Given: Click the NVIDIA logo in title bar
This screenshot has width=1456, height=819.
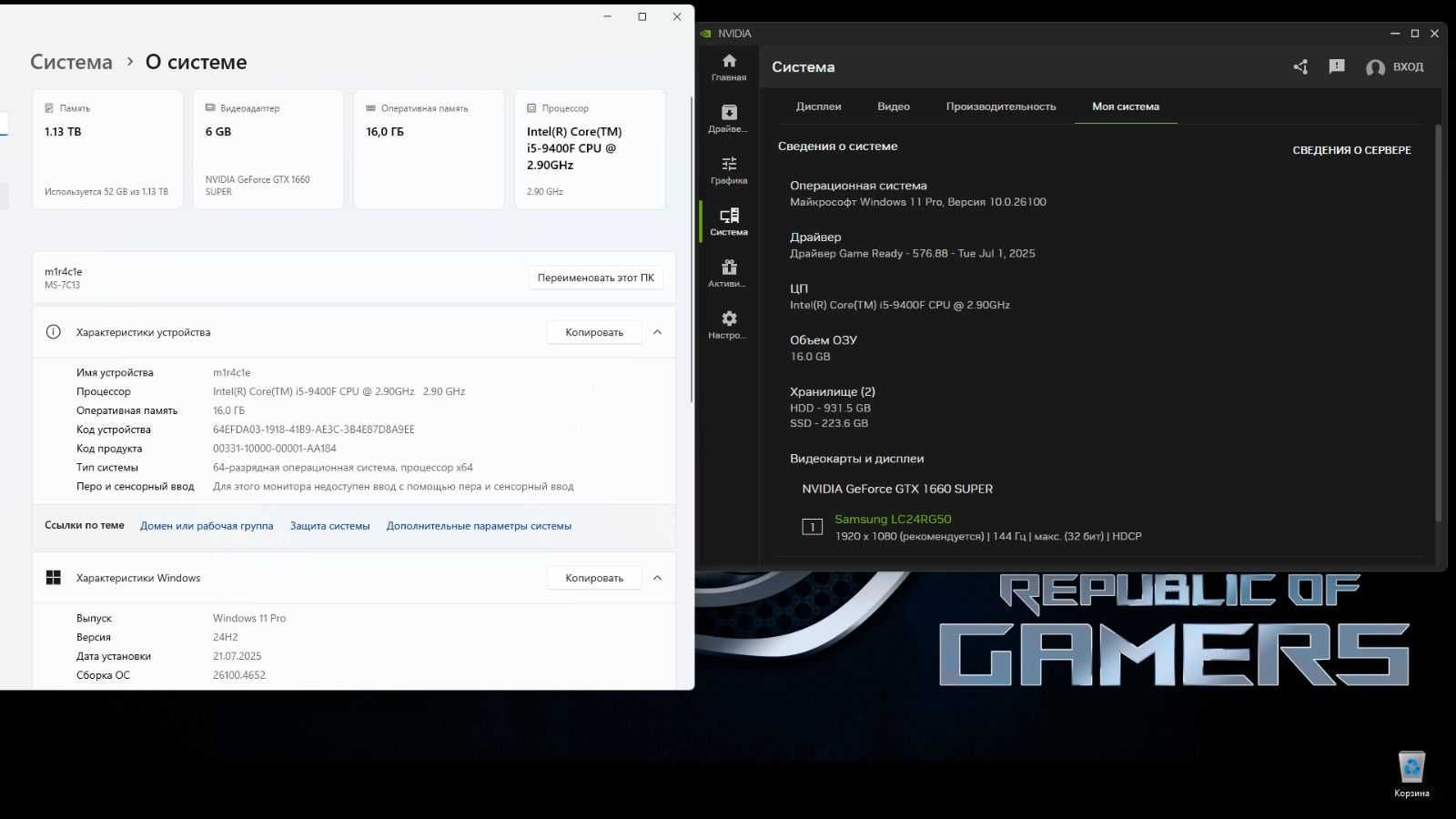Looking at the screenshot, I should click(705, 34).
